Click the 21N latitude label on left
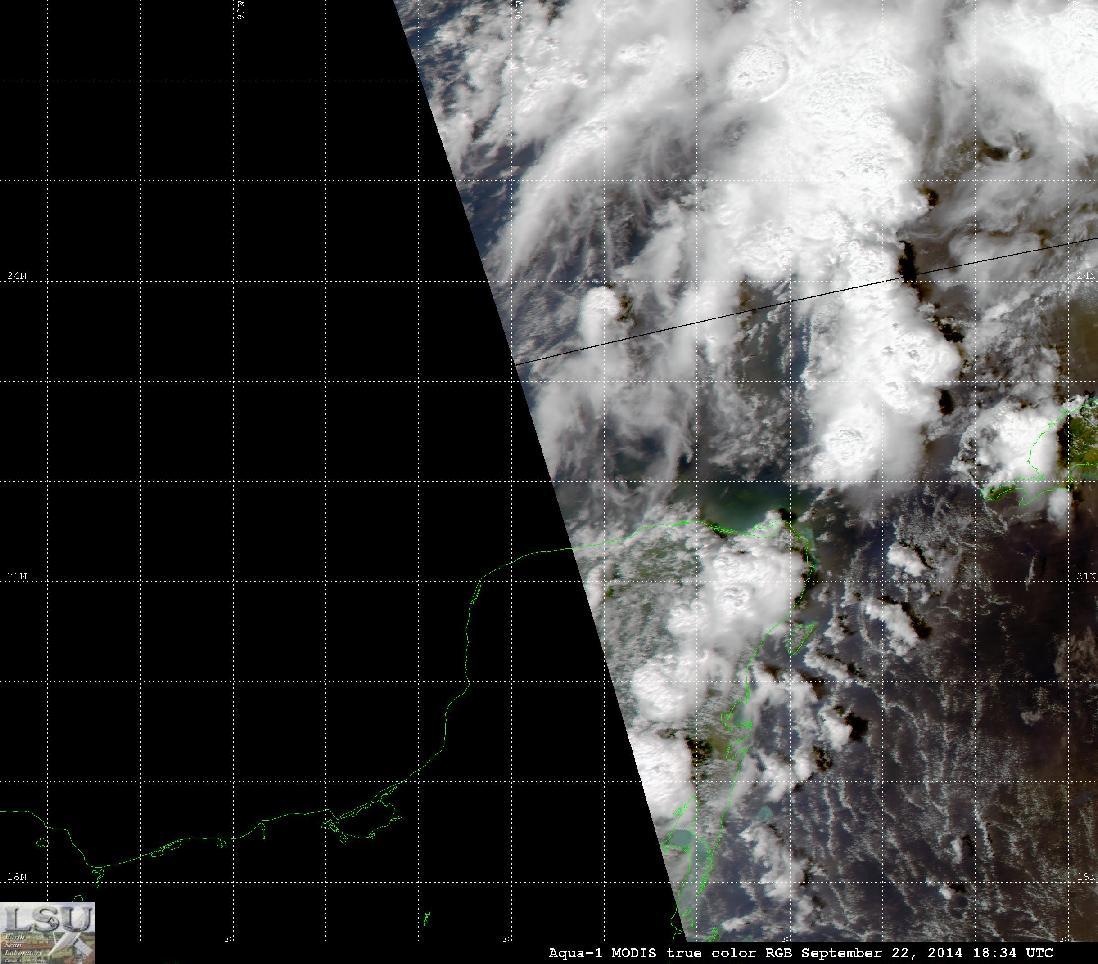Viewport: 1098px width, 964px height. [x=17, y=576]
